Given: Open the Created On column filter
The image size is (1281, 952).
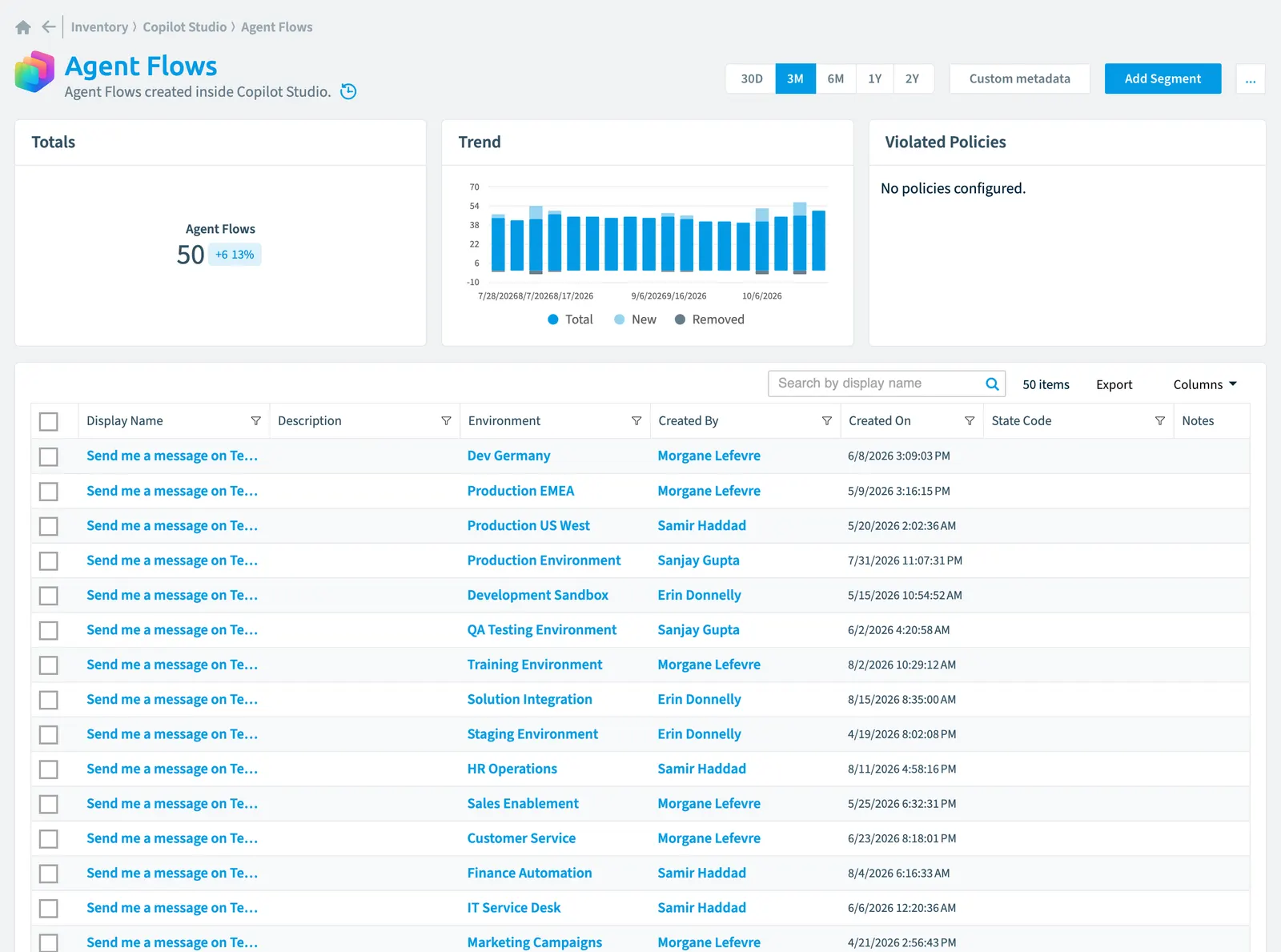Looking at the screenshot, I should coord(970,421).
